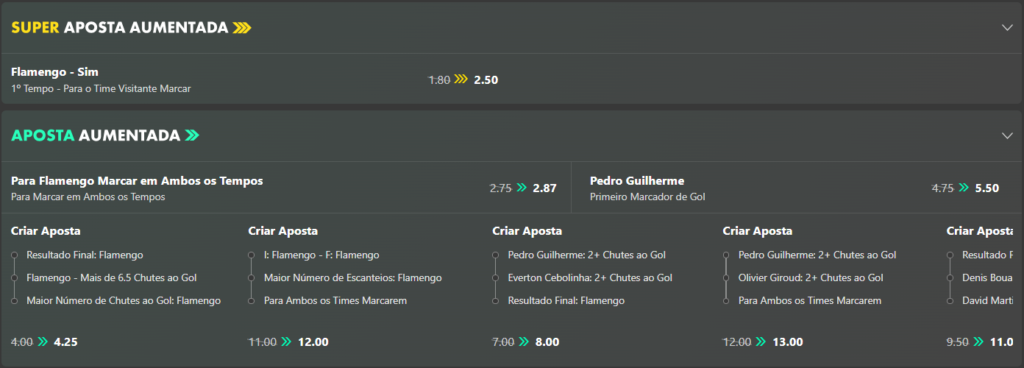Click yellow boost arrows beside 2.50 odds
The height and width of the screenshot is (368, 1024).
[x=462, y=80]
